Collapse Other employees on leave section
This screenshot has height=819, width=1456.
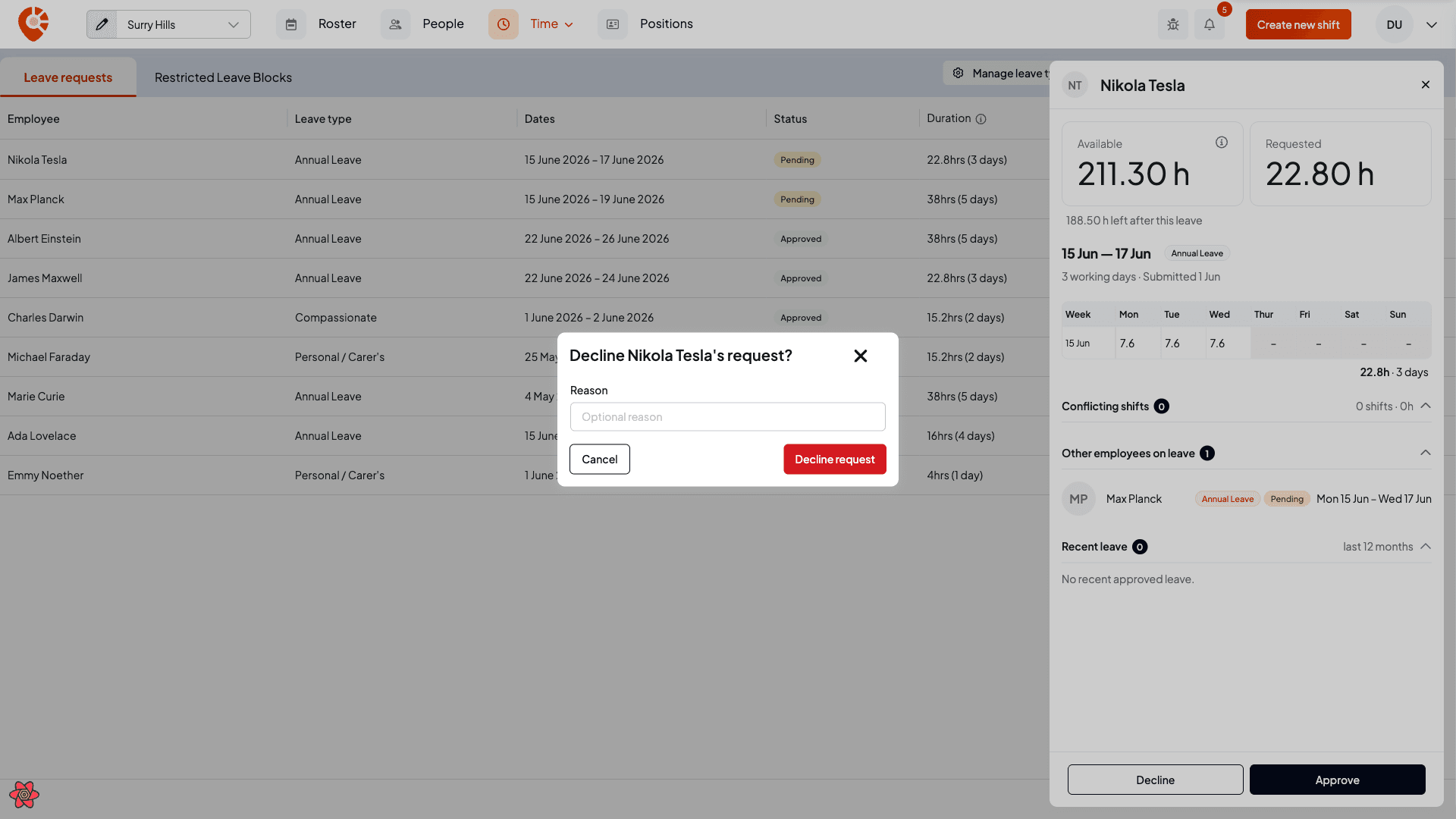(1426, 453)
